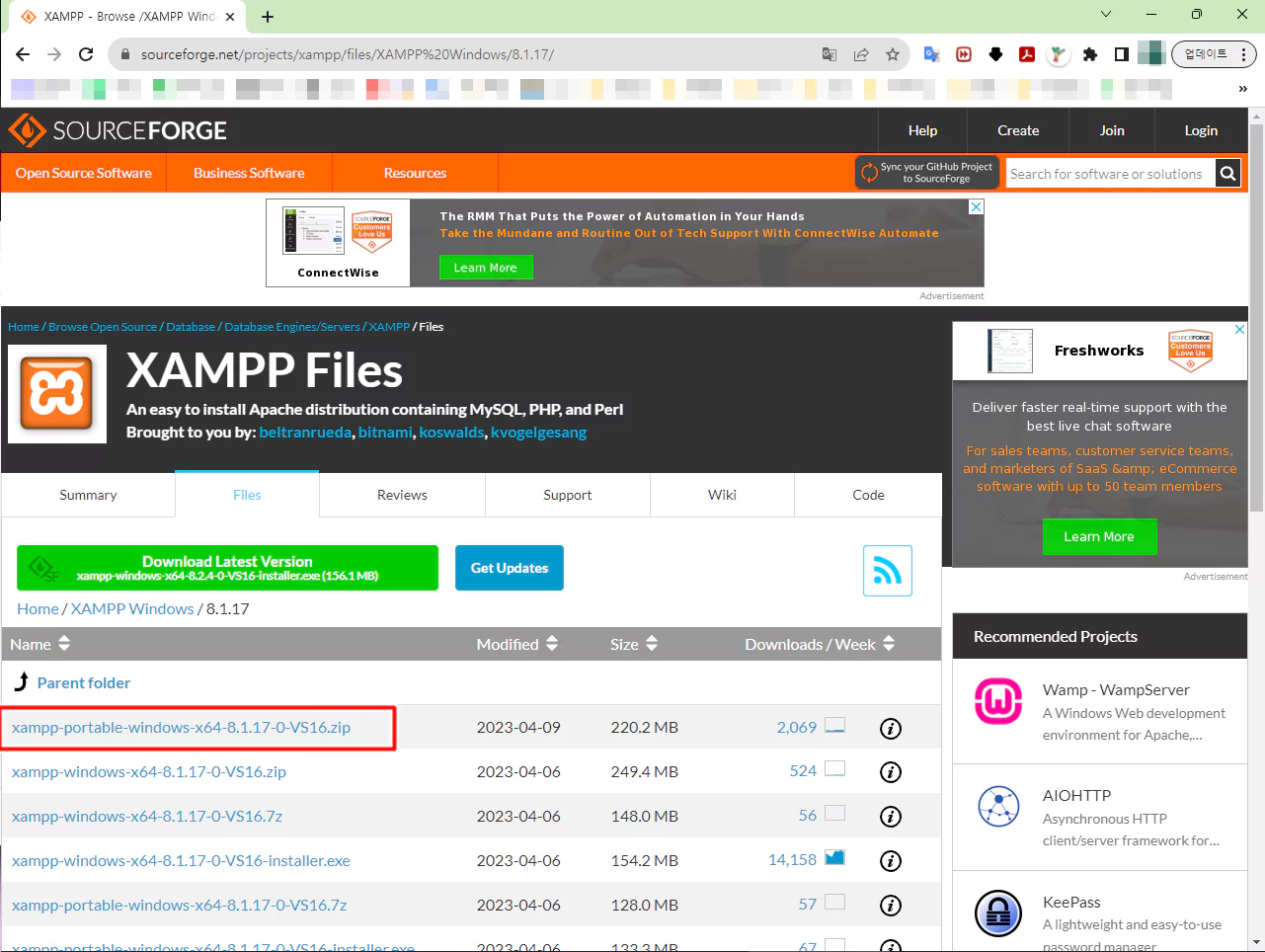Screen dimensions: 1265x952
Task: Click Join in top navigation
Action: pyautogui.click(x=1112, y=130)
